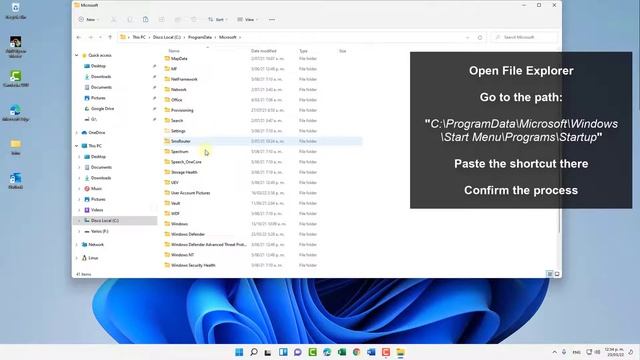Collapse the Quick access section
The height and width of the screenshot is (360, 640).
click(76, 55)
